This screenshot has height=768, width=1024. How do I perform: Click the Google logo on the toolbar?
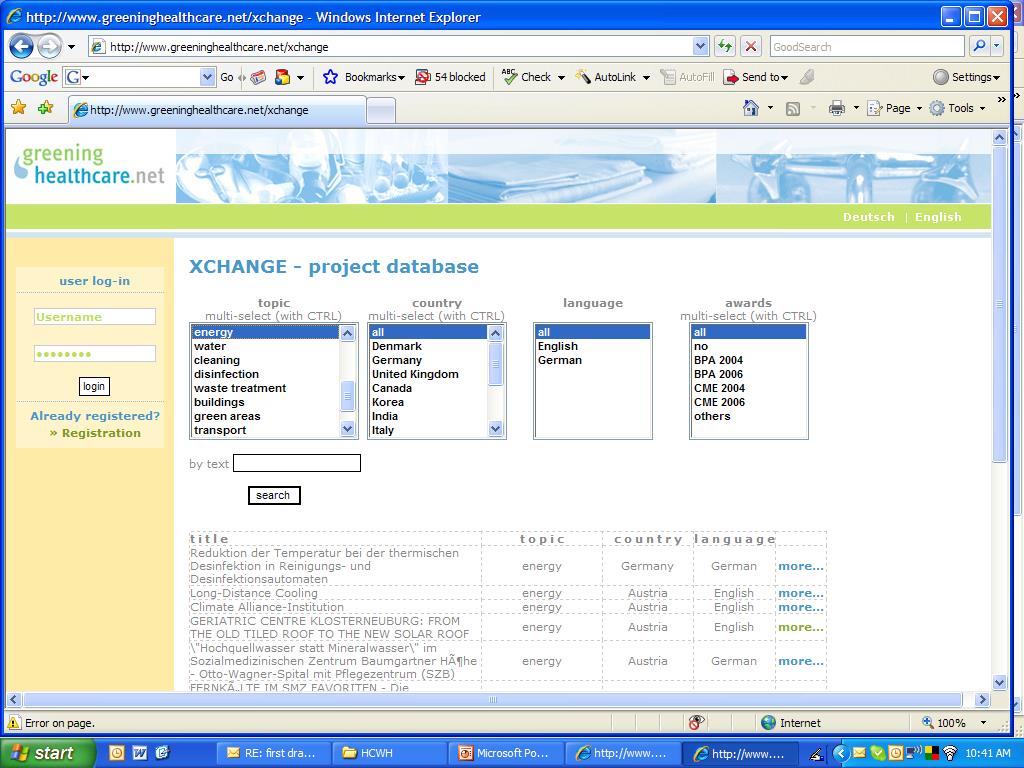pos(34,77)
